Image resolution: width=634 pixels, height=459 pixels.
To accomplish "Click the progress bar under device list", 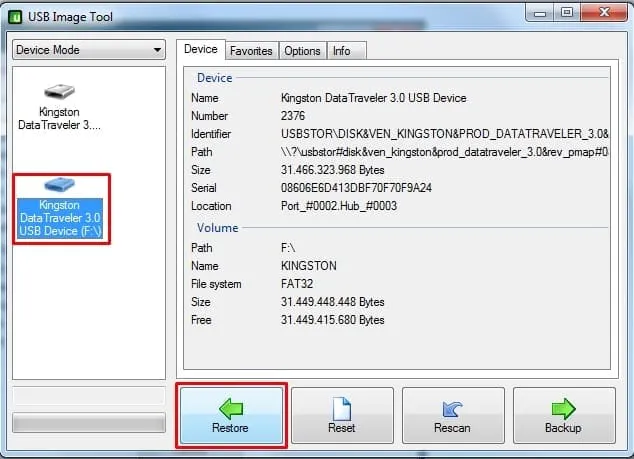I will point(89,423).
